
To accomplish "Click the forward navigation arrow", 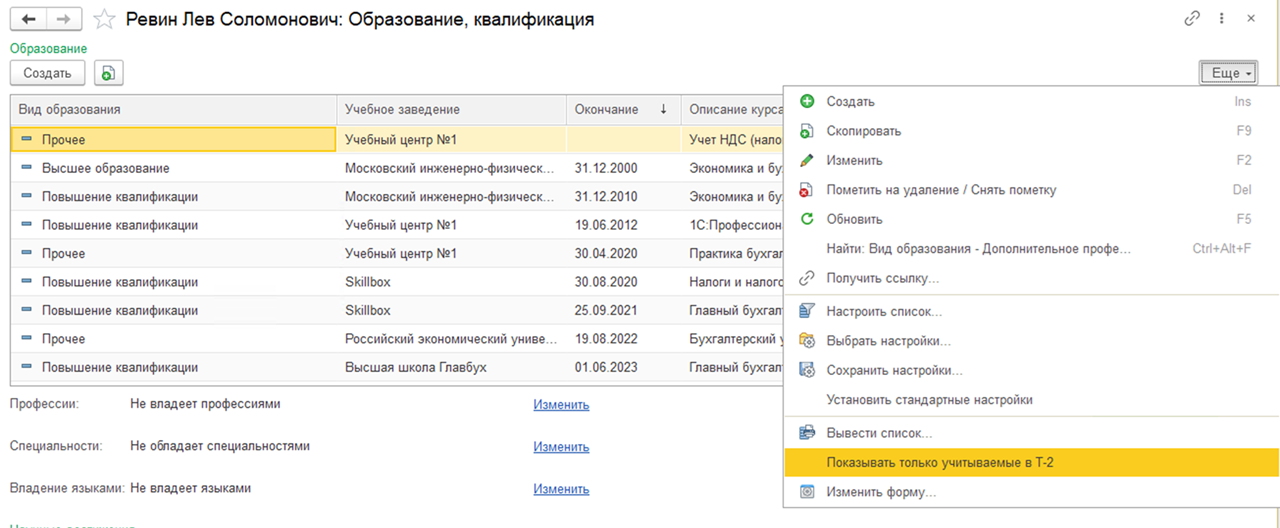I will [x=63, y=19].
